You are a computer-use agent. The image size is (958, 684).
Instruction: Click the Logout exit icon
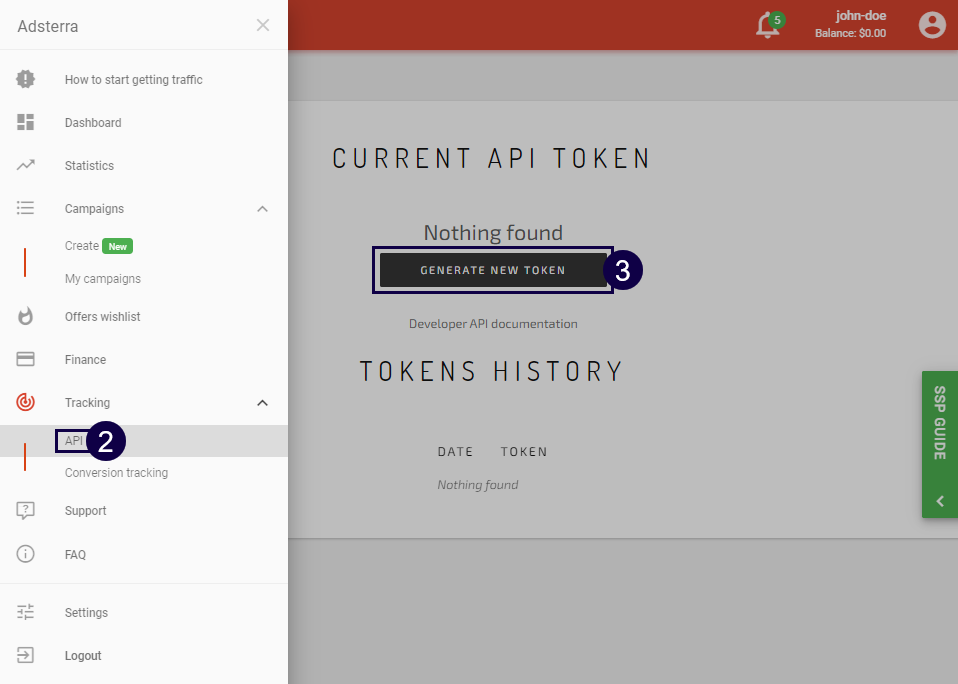tap(25, 655)
